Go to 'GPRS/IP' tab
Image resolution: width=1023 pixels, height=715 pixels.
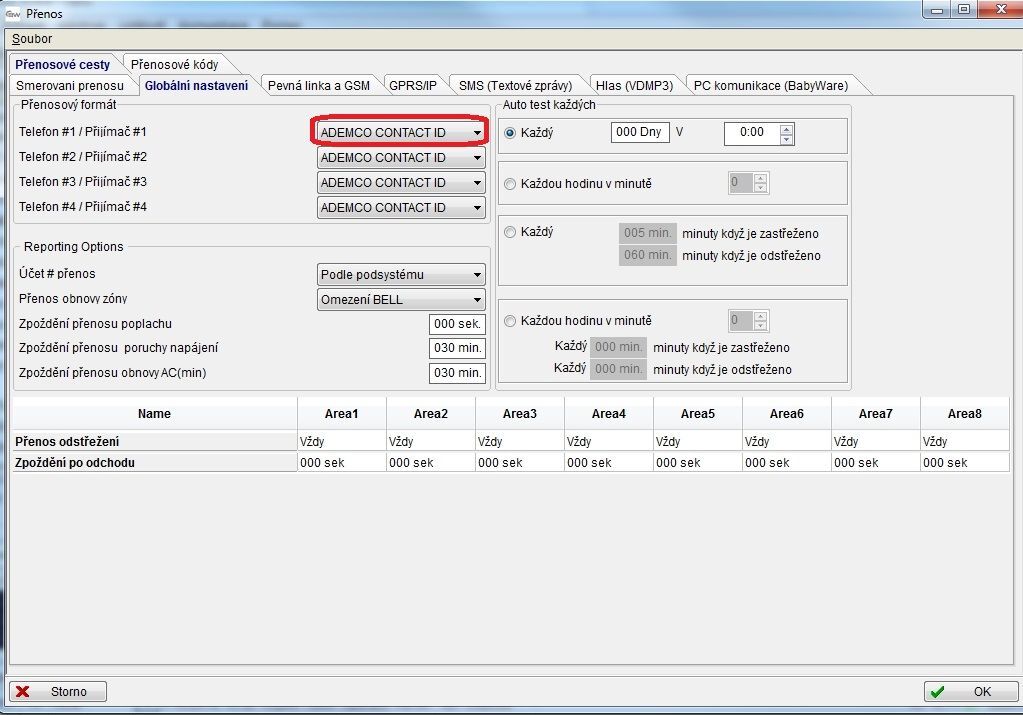(x=413, y=86)
